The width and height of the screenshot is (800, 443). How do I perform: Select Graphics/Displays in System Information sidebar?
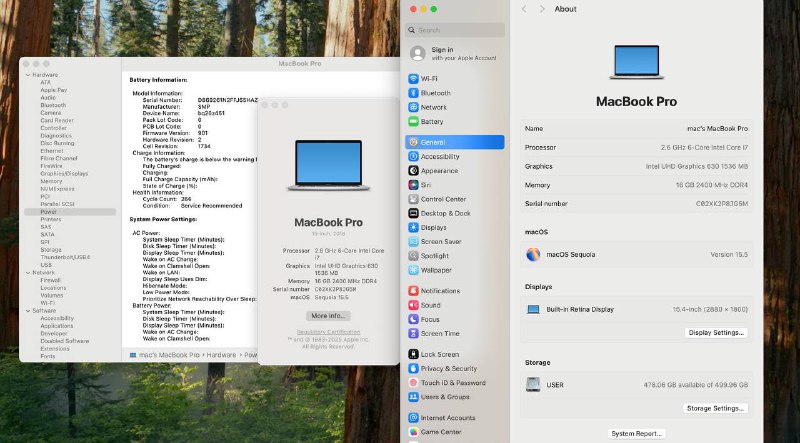point(64,174)
